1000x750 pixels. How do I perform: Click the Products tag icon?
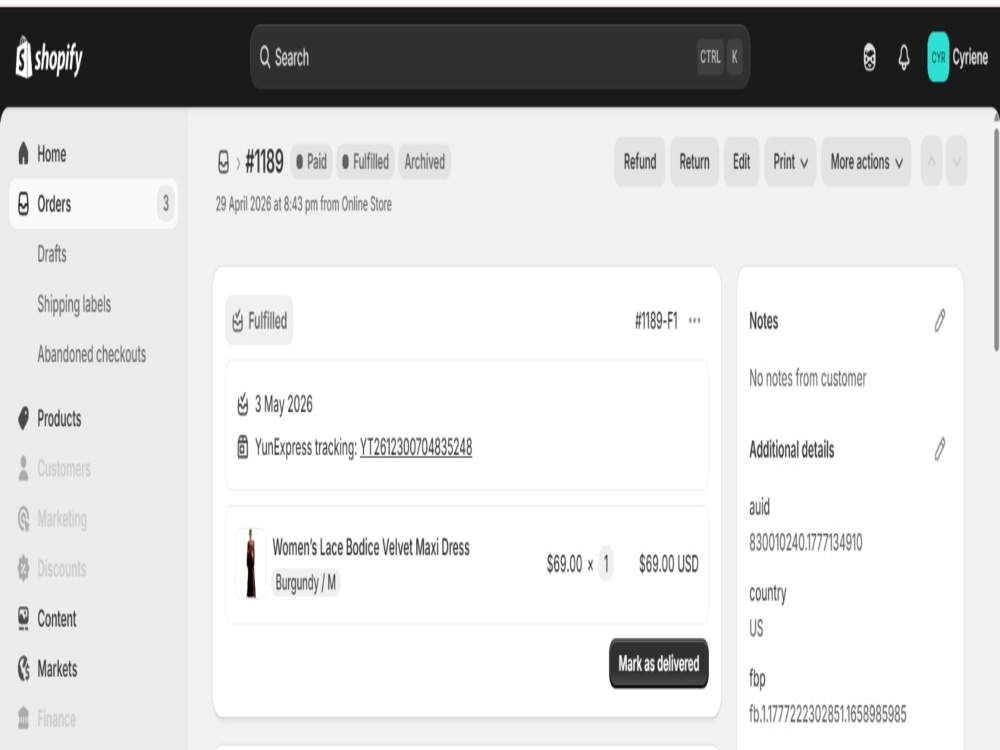(x=24, y=418)
